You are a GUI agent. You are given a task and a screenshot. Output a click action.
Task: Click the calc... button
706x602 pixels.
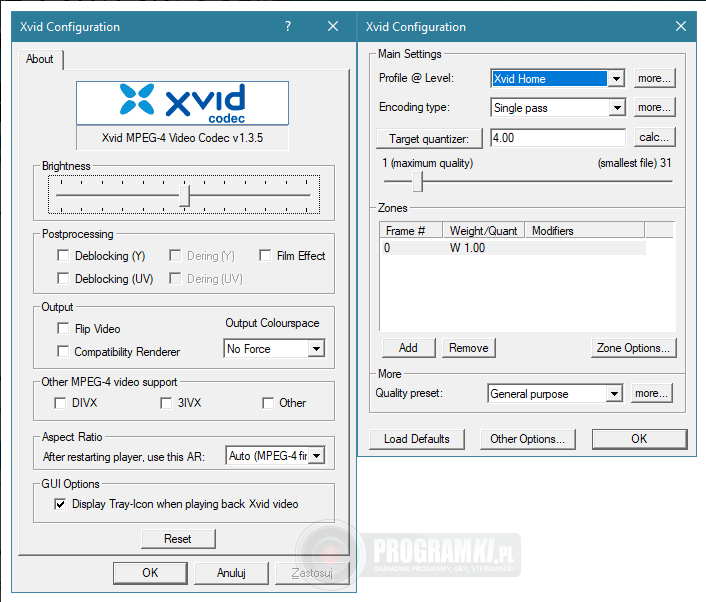coord(655,137)
